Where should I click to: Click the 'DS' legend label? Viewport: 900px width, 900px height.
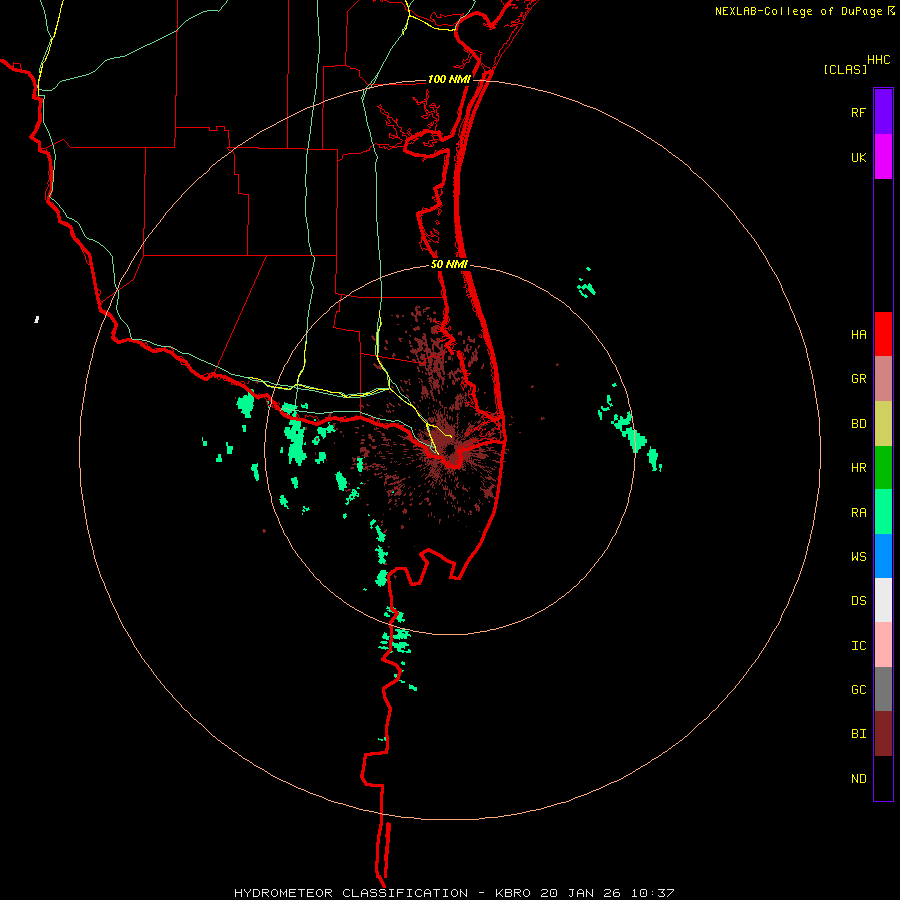pyautogui.click(x=858, y=601)
